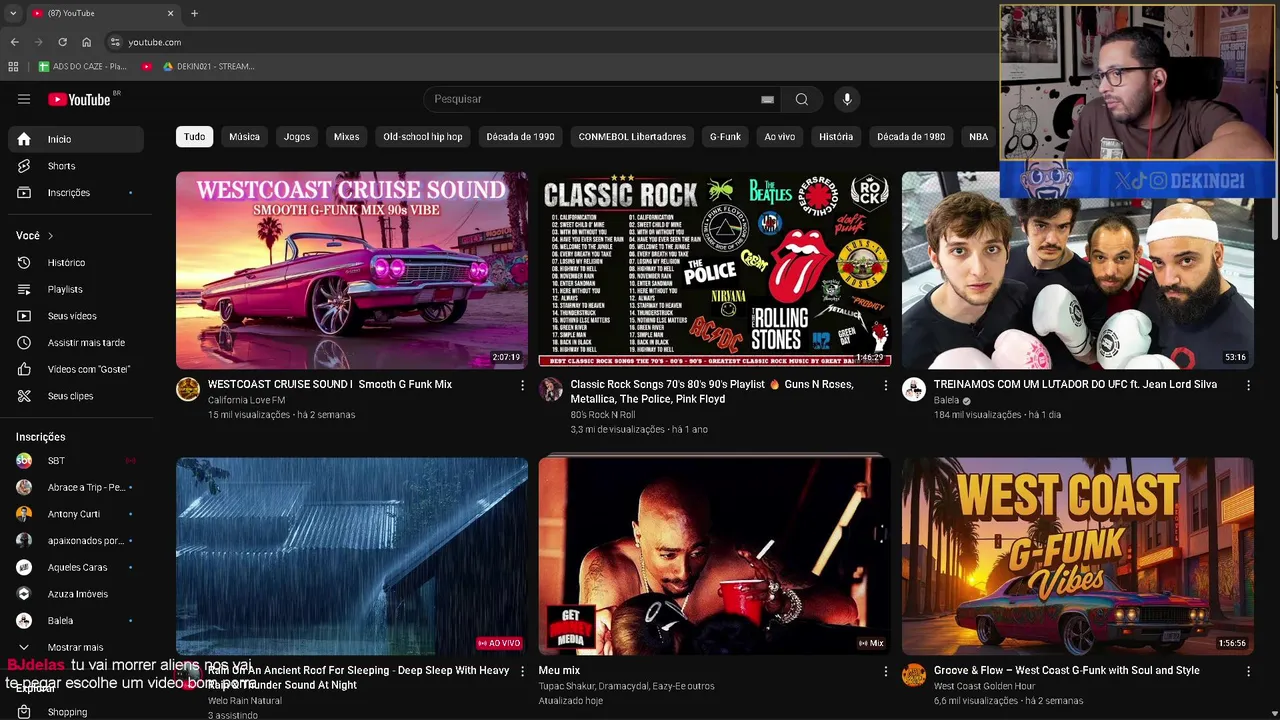Open DEKIN021 - STREAM bookmark
Image resolution: width=1280 pixels, height=720 pixels.
click(x=209, y=66)
